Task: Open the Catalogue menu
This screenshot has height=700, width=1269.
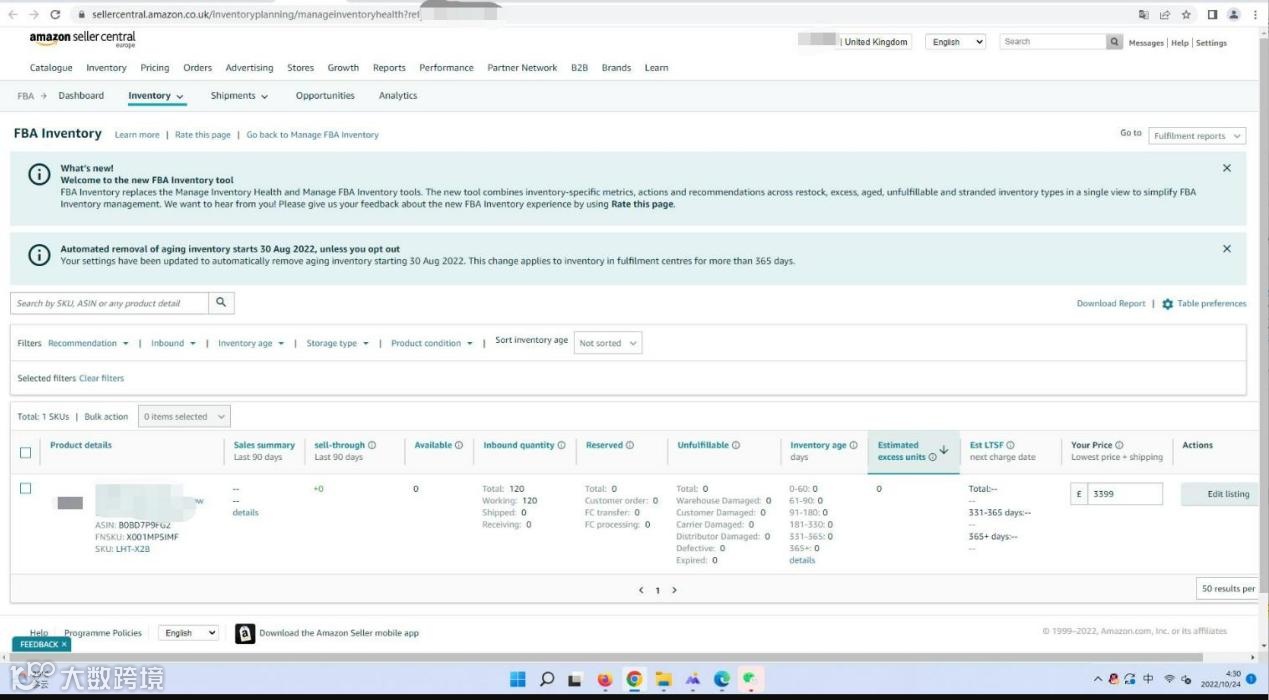Action: point(51,68)
